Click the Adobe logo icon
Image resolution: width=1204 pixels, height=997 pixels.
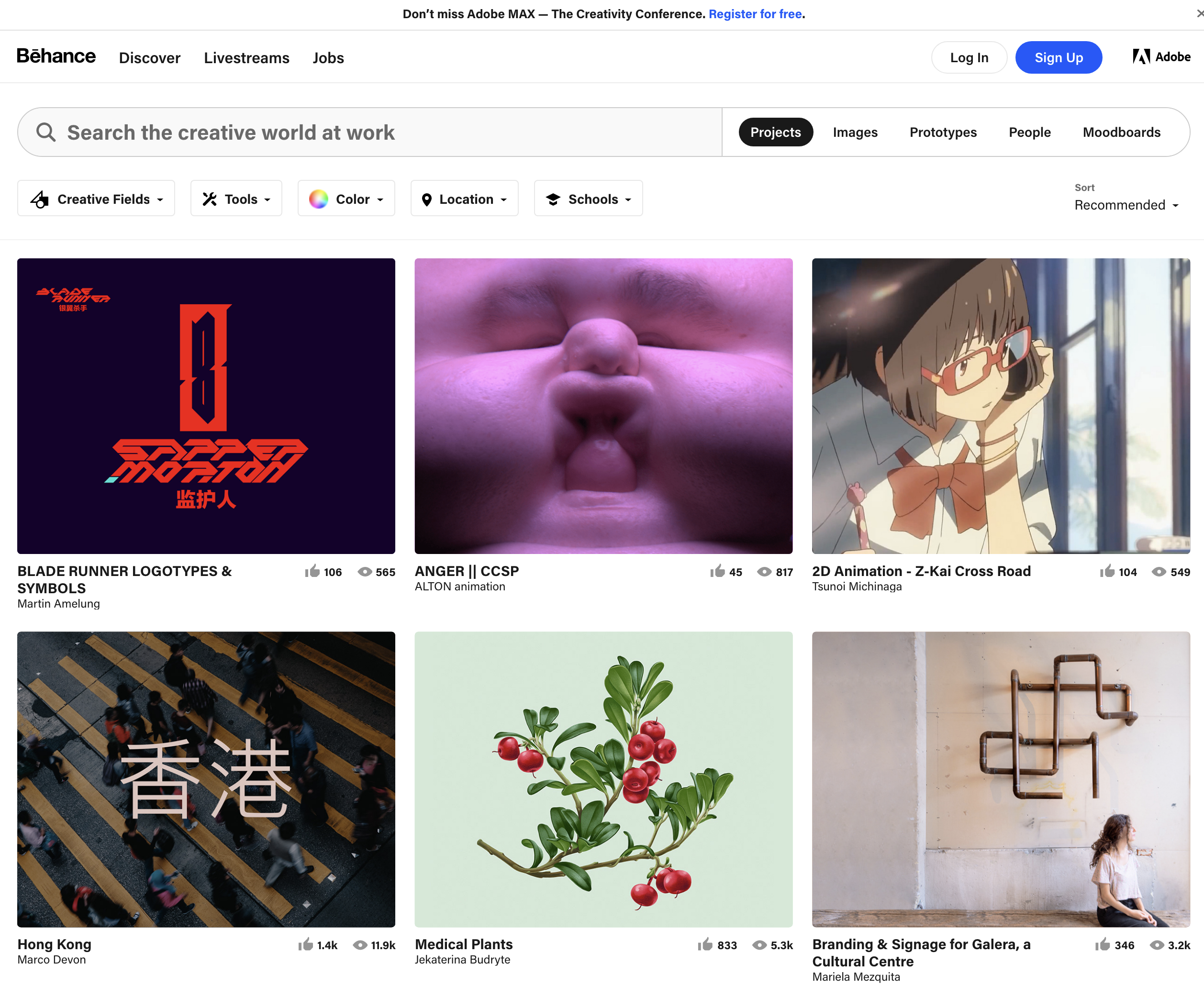coord(1141,57)
